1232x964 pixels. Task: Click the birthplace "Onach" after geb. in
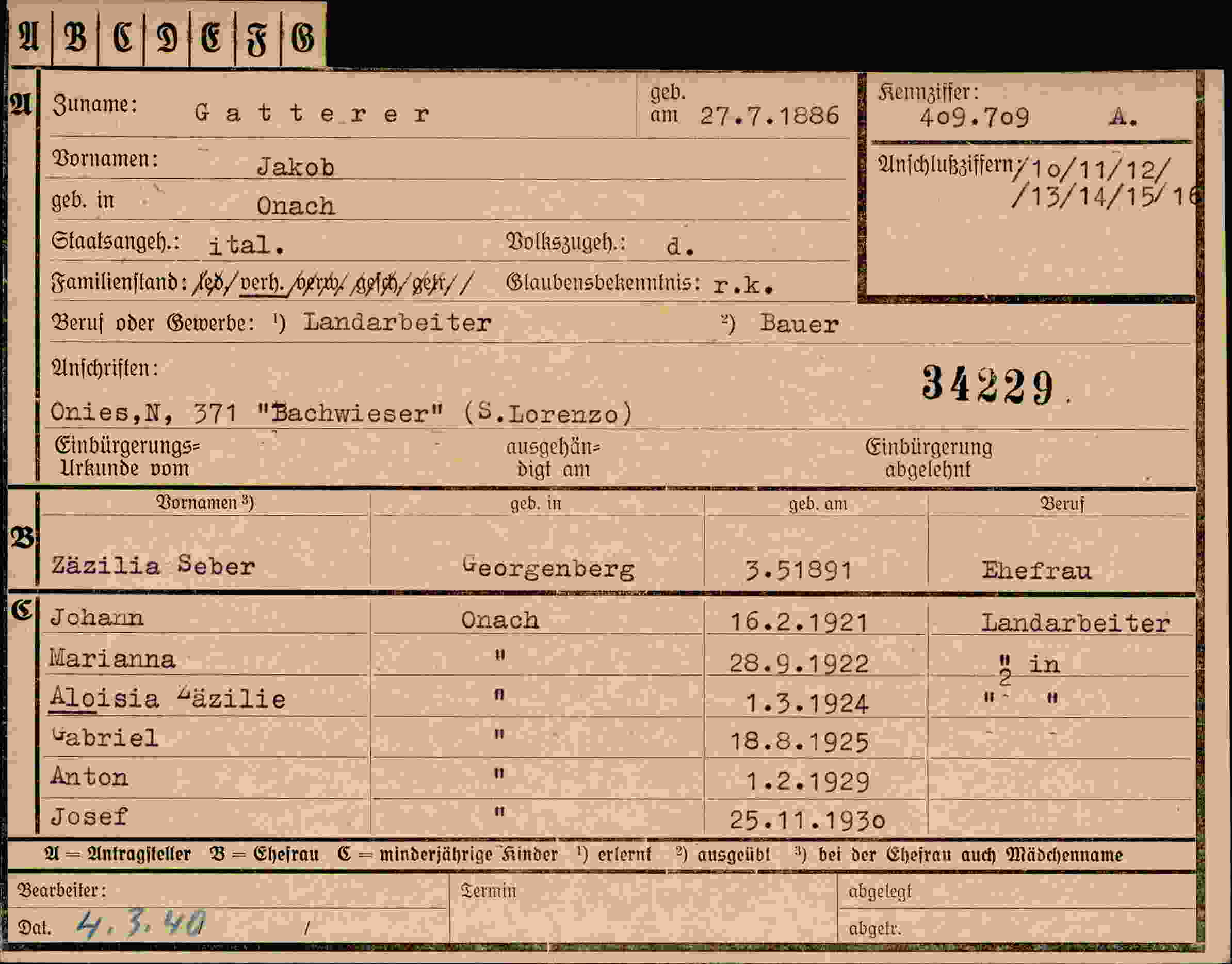tap(296, 206)
